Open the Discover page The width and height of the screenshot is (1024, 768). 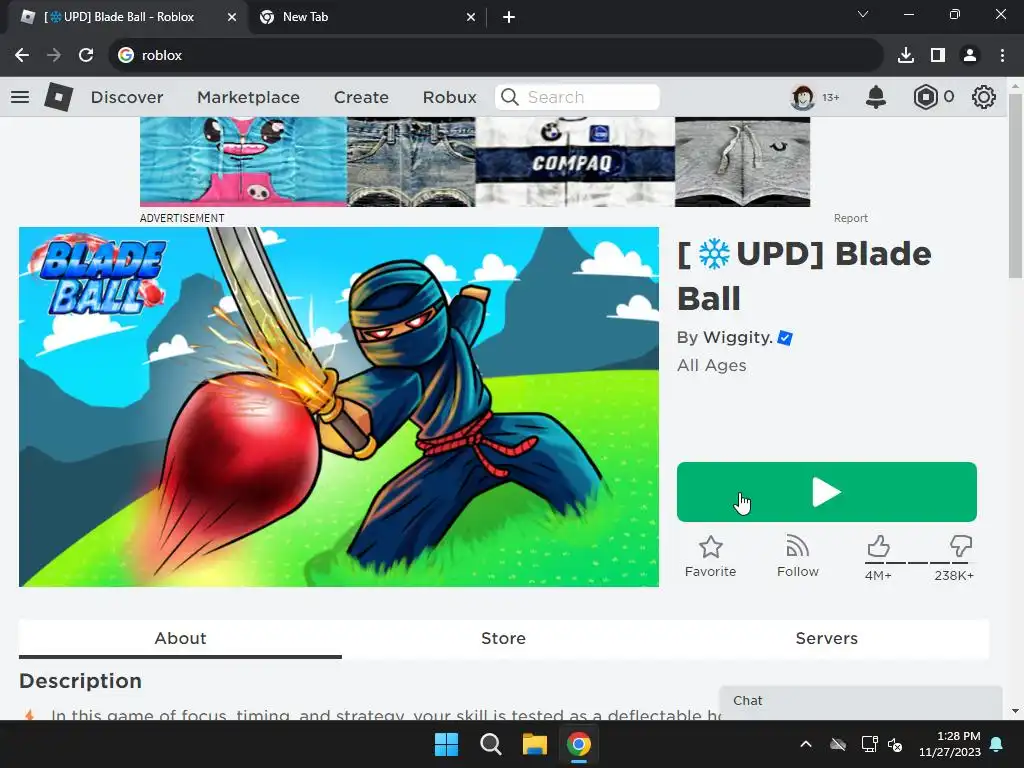click(127, 97)
